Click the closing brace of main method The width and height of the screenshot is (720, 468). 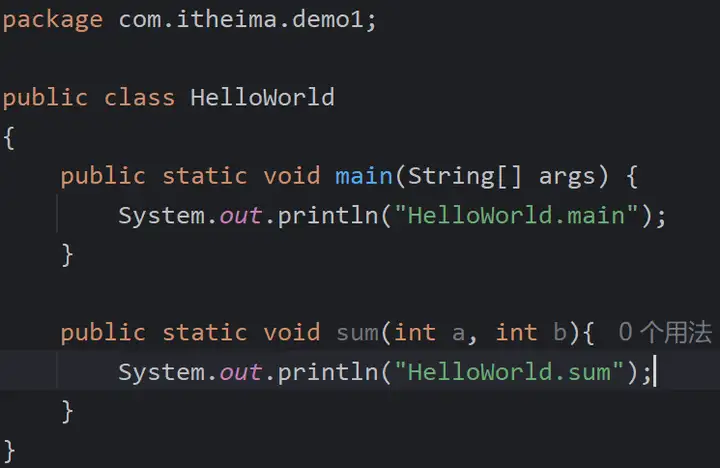[x=67, y=255]
